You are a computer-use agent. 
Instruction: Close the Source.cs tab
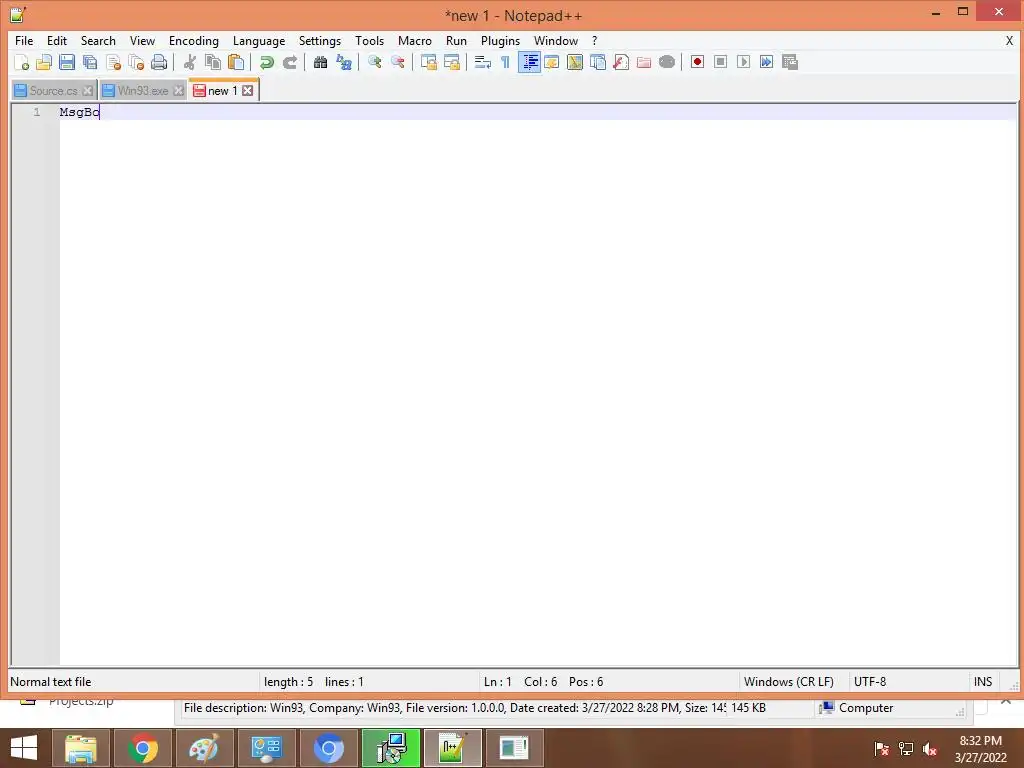[88, 91]
